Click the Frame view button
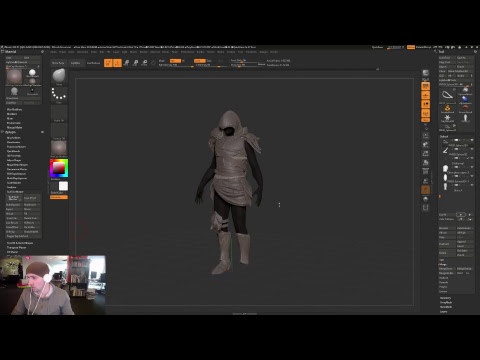Image resolution: width=480 pixels, height=360 pixels. tap(426, 135)
